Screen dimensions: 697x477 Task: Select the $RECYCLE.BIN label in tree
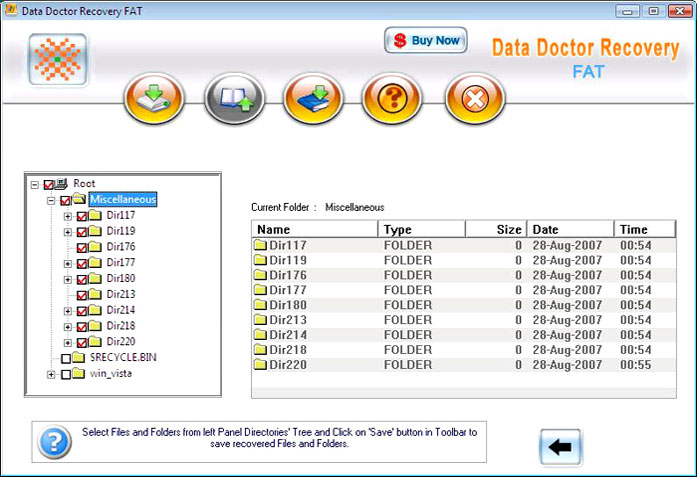click(123, 357)
